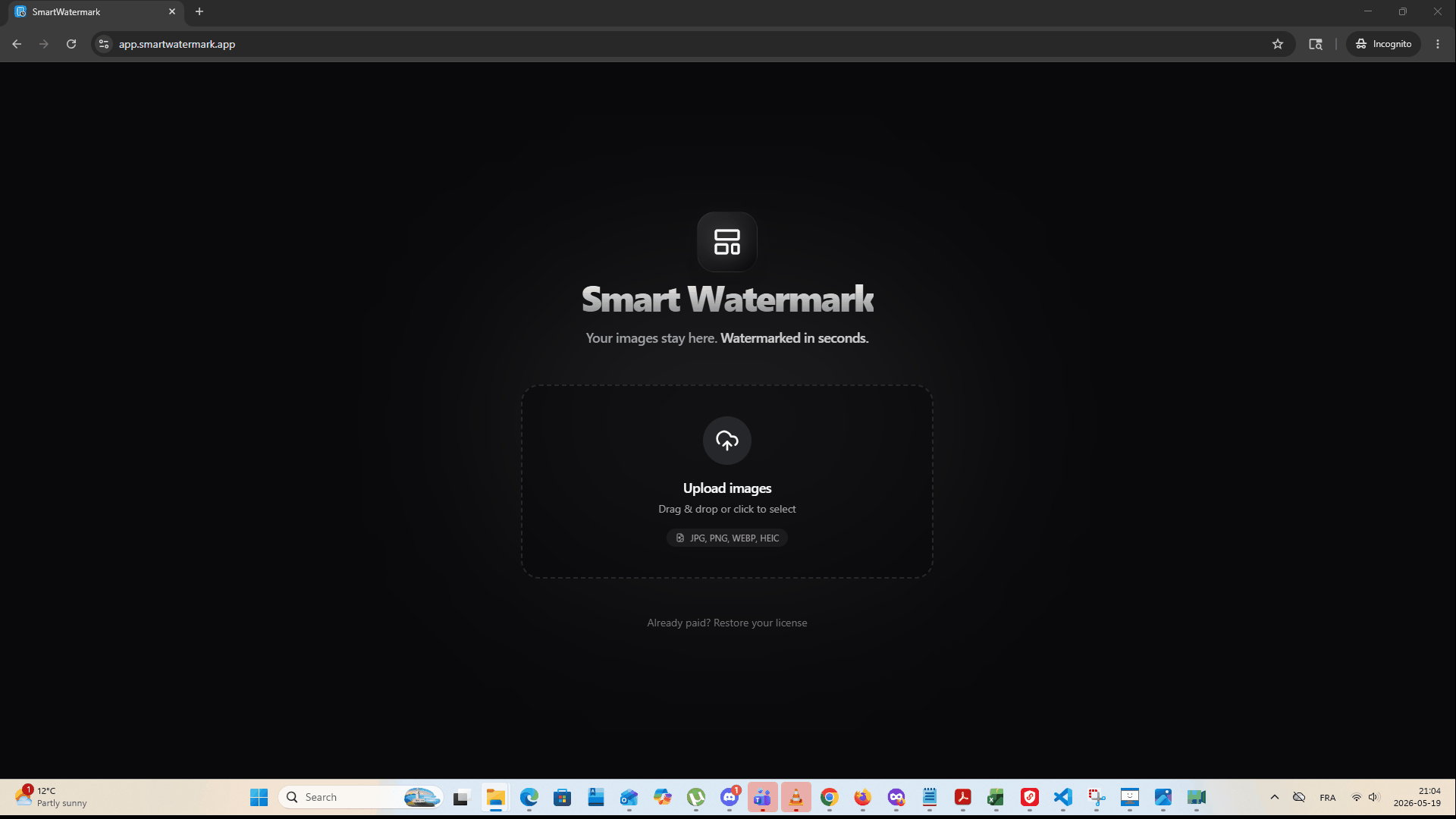Switch to Google Chrome in the taskbar

pyautogui.click(x=830, y=798)
